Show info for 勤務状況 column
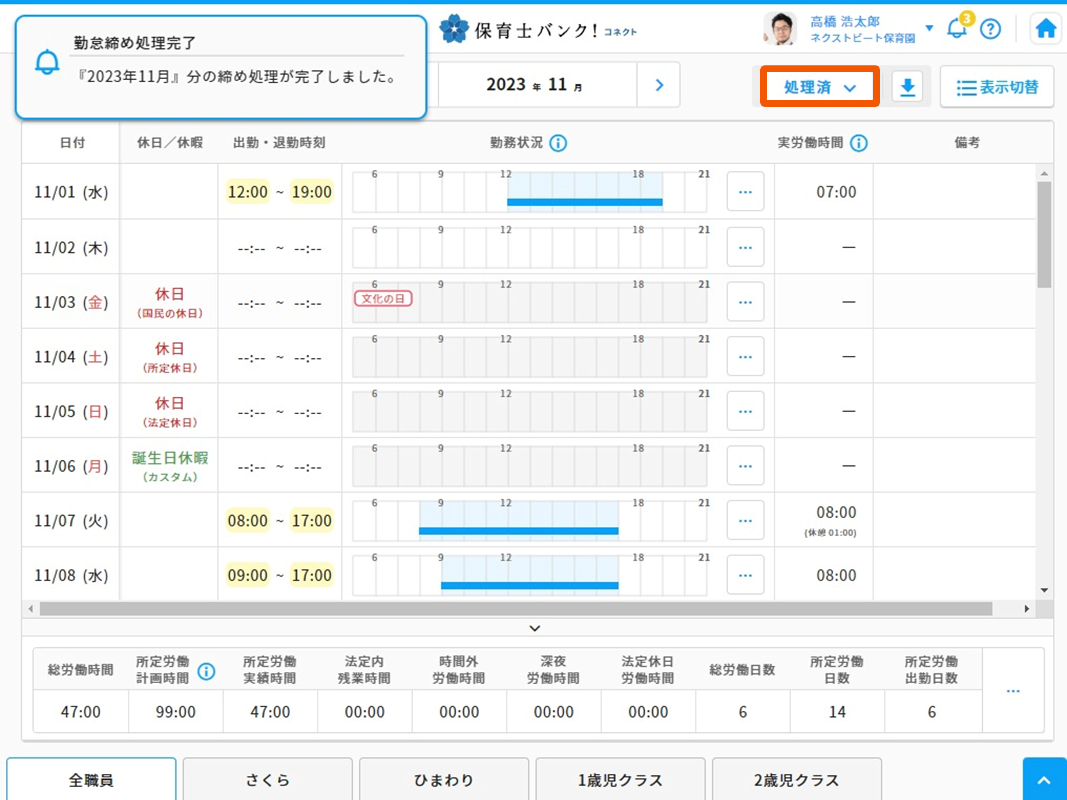Image resolution: width=1067 pixels, height=800 pixels. point(558,143)
